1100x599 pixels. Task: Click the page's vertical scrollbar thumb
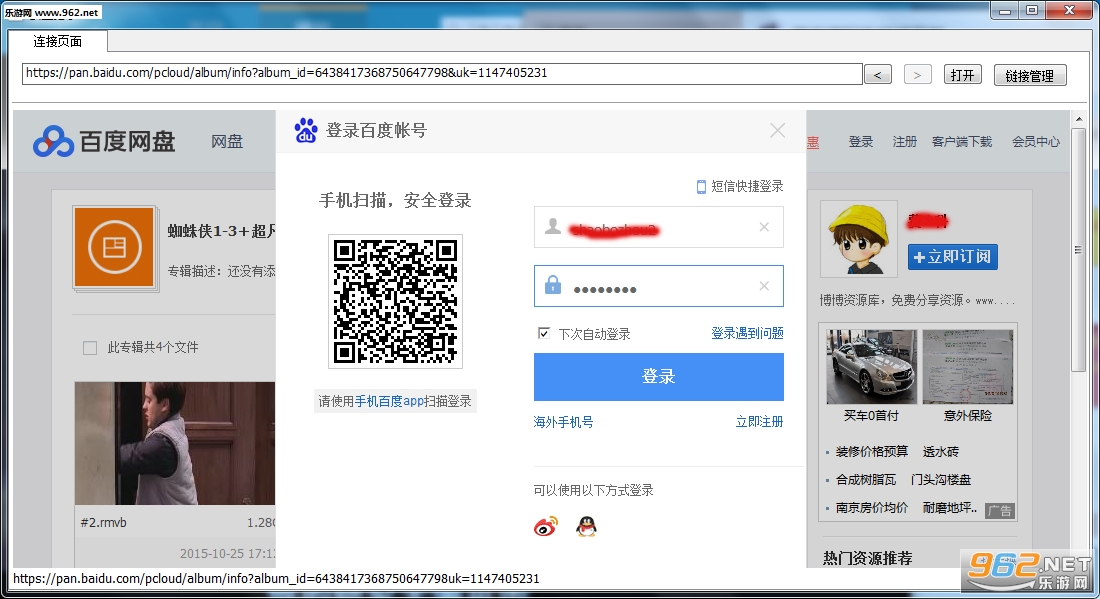pos(1078,249)
